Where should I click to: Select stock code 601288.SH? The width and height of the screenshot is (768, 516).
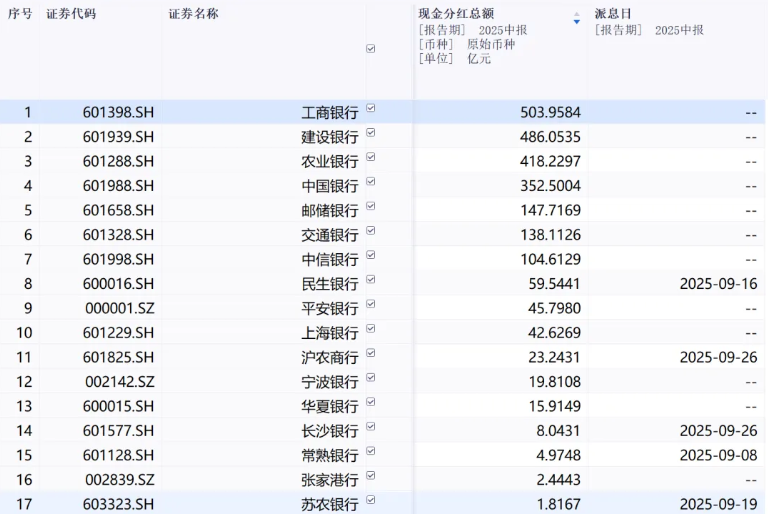pos(118,162)
